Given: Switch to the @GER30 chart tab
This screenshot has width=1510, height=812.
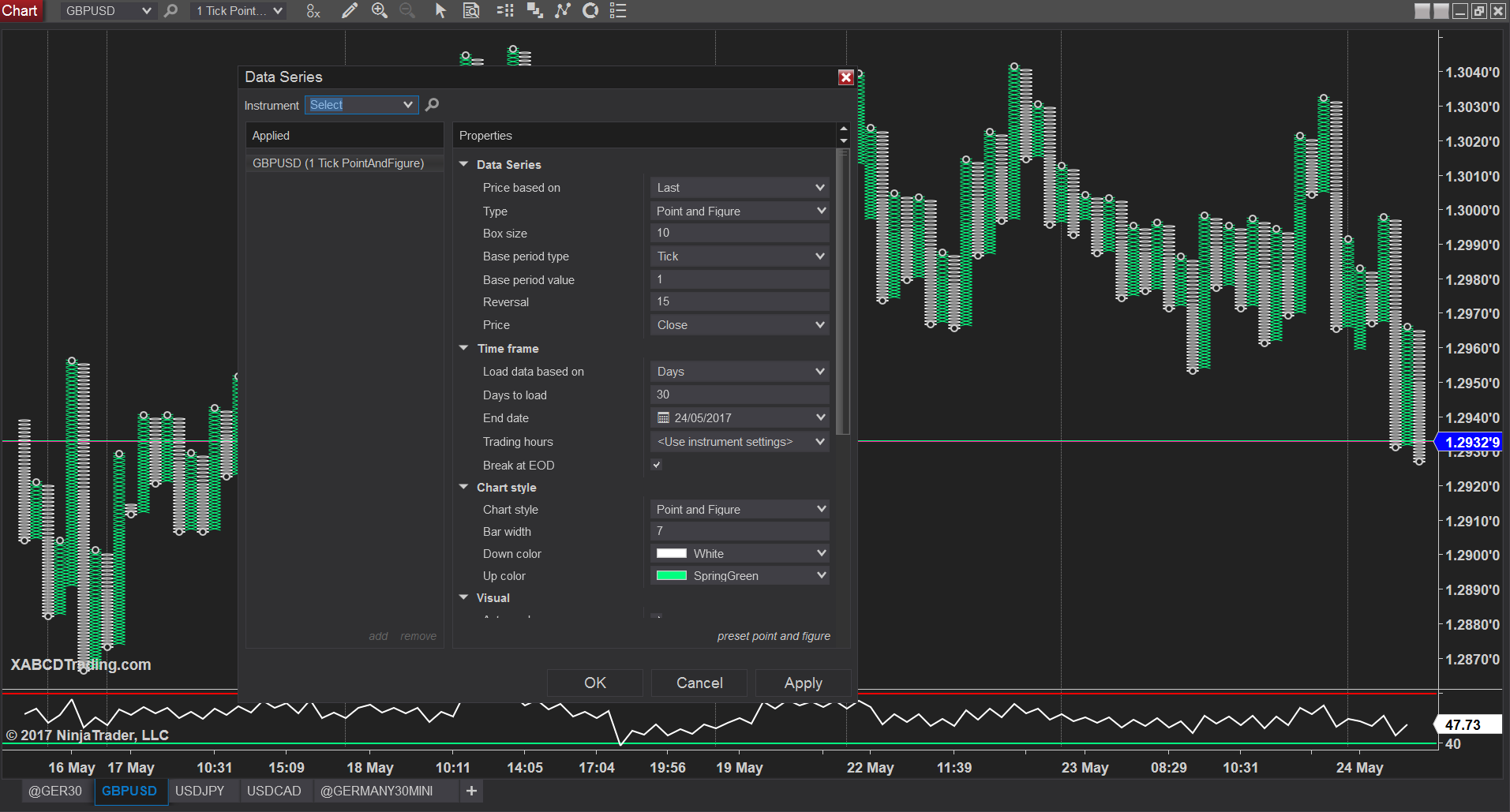Looking at the screenshot, I should pyautogui.click(x=54, y=791).
